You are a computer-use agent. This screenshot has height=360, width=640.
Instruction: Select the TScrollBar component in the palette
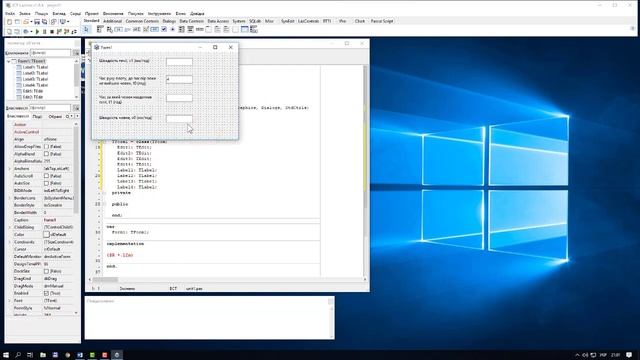point(199,29)
